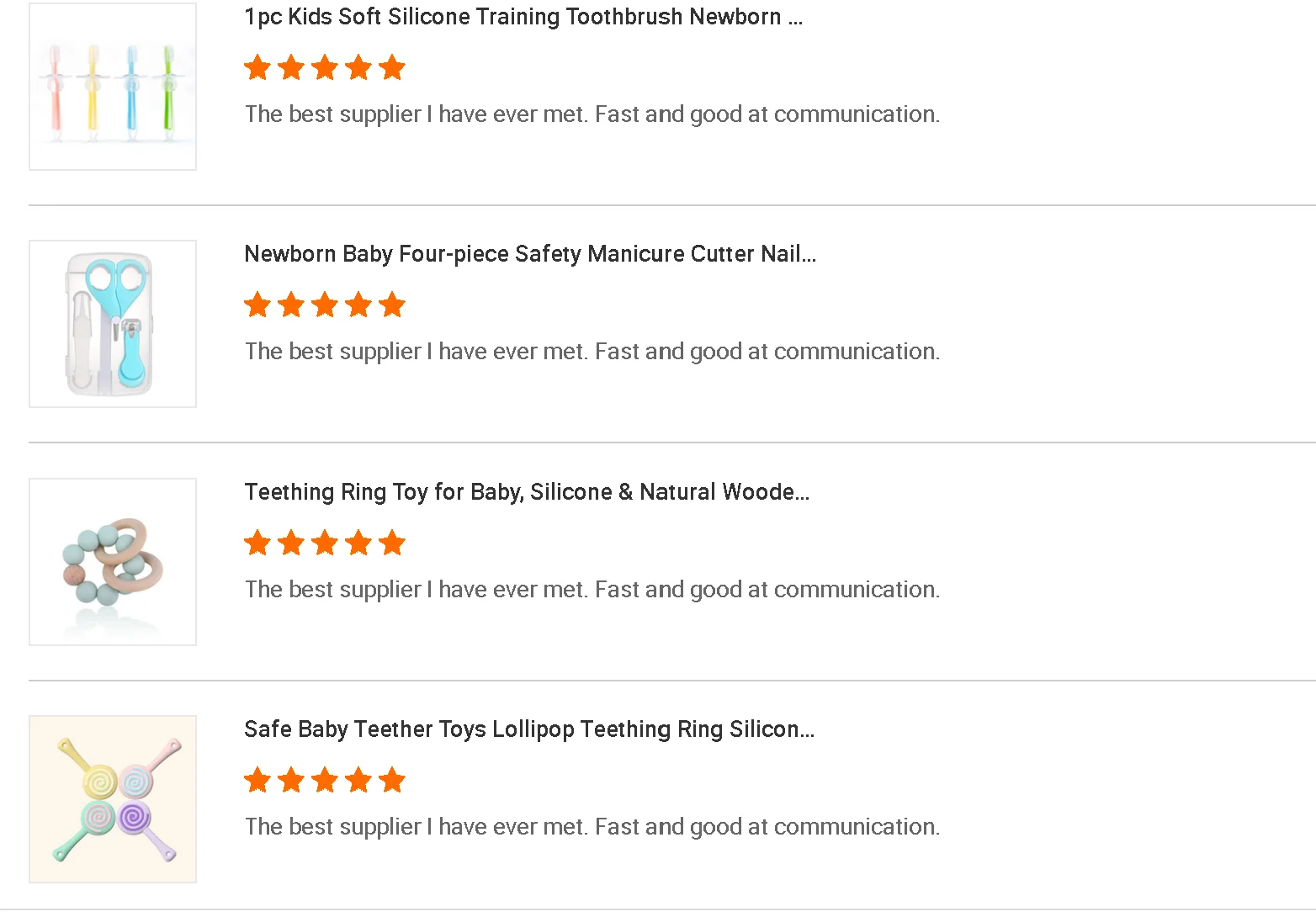Click the review text under the toothbrush listing
The image size is (1316, 917).
point(592,114)
